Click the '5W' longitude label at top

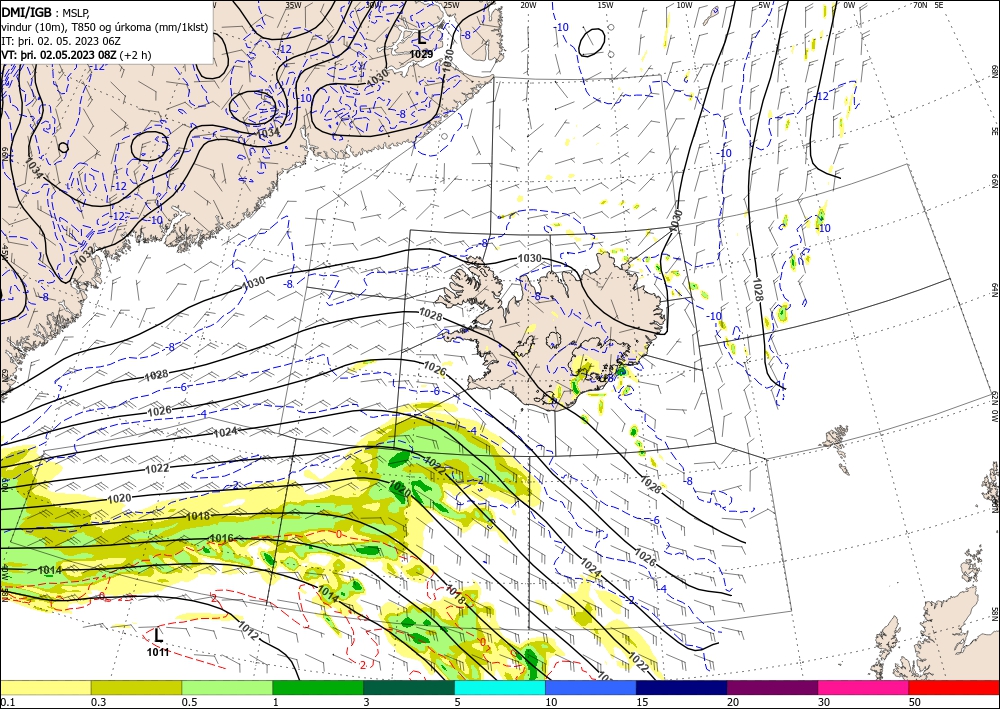tap(763, 5)
